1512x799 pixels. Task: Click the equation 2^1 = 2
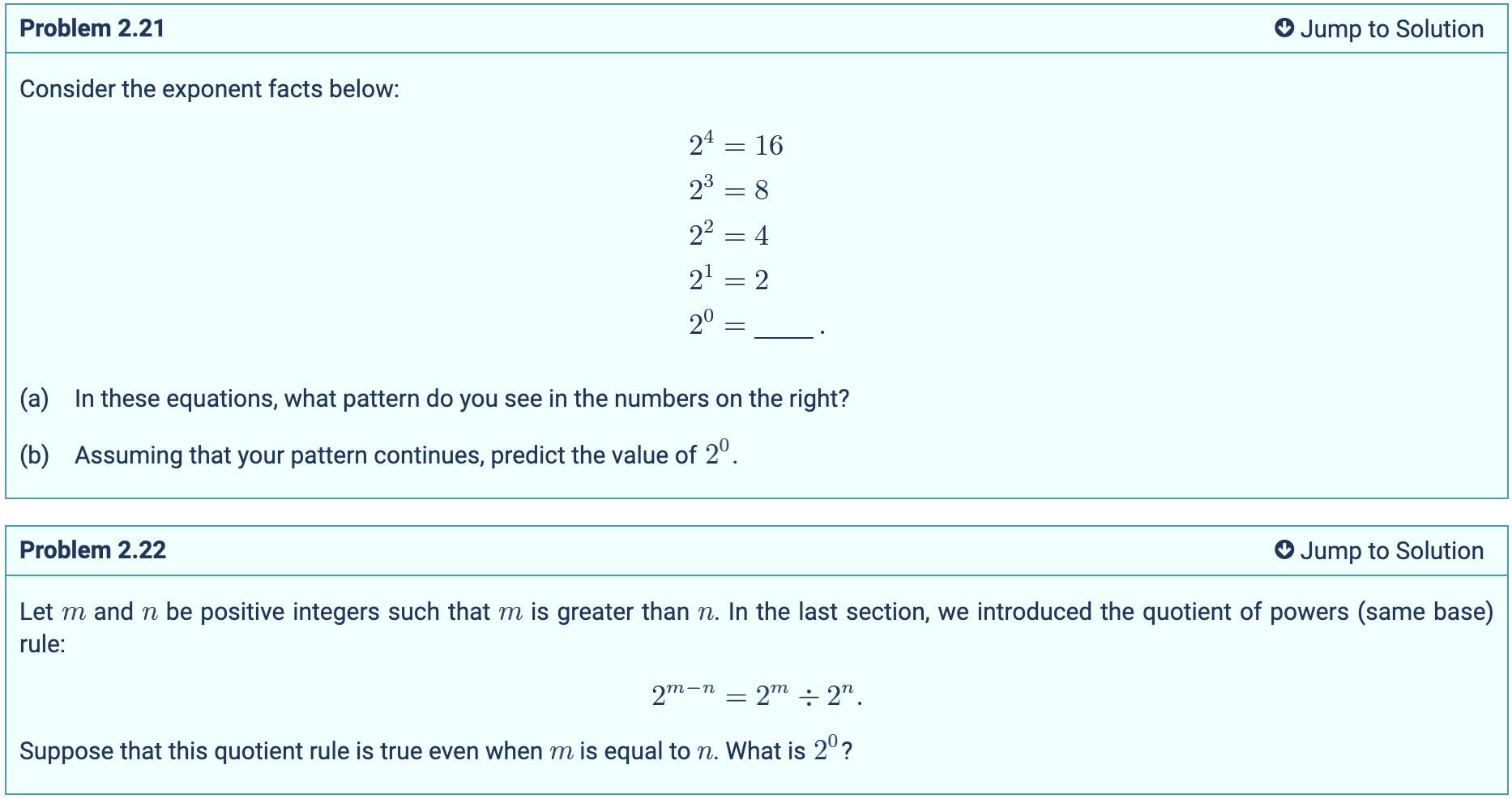728,280
